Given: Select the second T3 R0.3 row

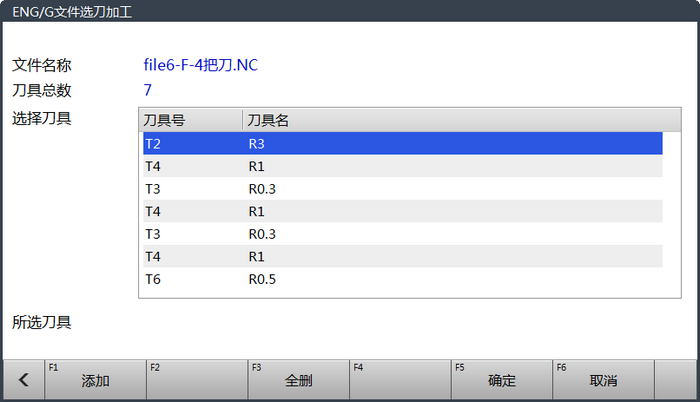Looking at the screenshot, I should click(x=403, y=234).
